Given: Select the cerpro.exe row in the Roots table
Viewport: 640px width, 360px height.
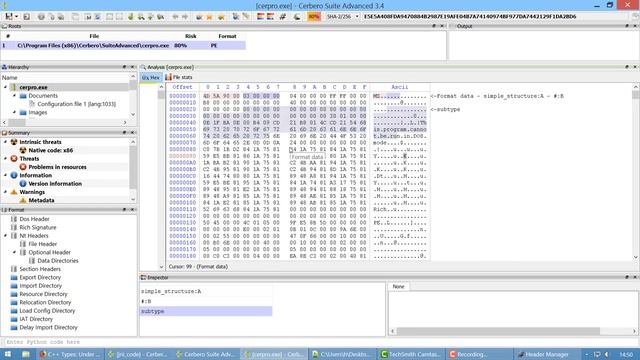Looking at the screenshot, I should pos(123,46).
